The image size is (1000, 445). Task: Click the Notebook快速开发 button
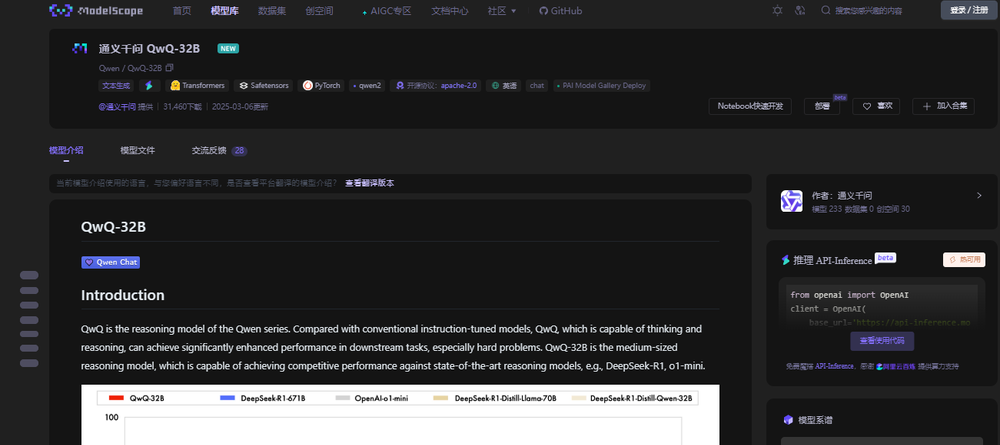750,106
